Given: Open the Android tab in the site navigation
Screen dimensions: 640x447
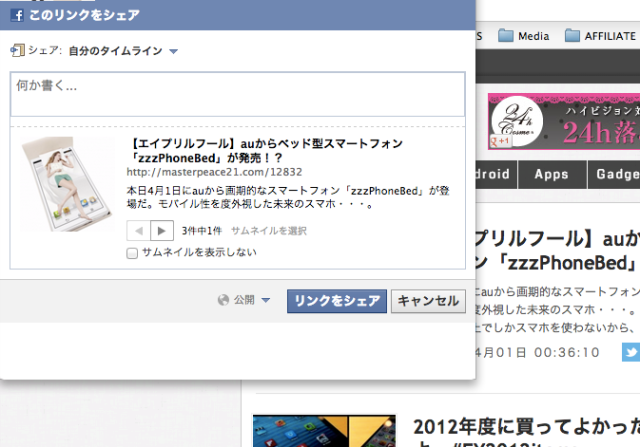Looking at the screenshot, I should point(496,174).
